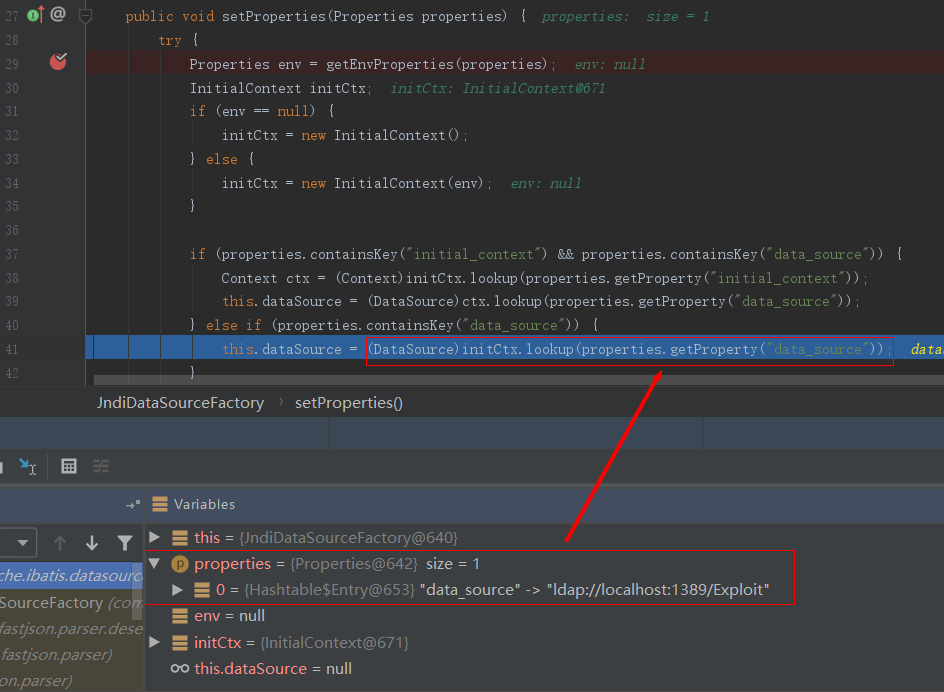The width and height of the screenshot is (944, 692).
Task: Click the field icon beside initCtx variable
Action: click(x=179, y=643)
